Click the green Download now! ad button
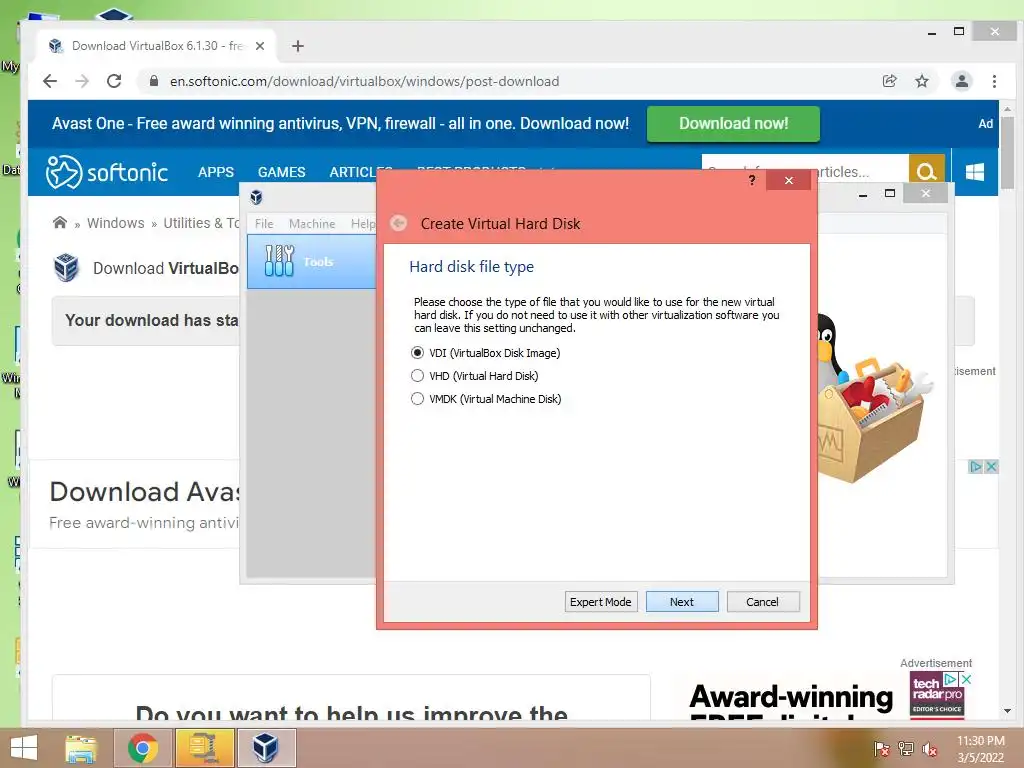 pyautogui.click(x=733, y=123)
